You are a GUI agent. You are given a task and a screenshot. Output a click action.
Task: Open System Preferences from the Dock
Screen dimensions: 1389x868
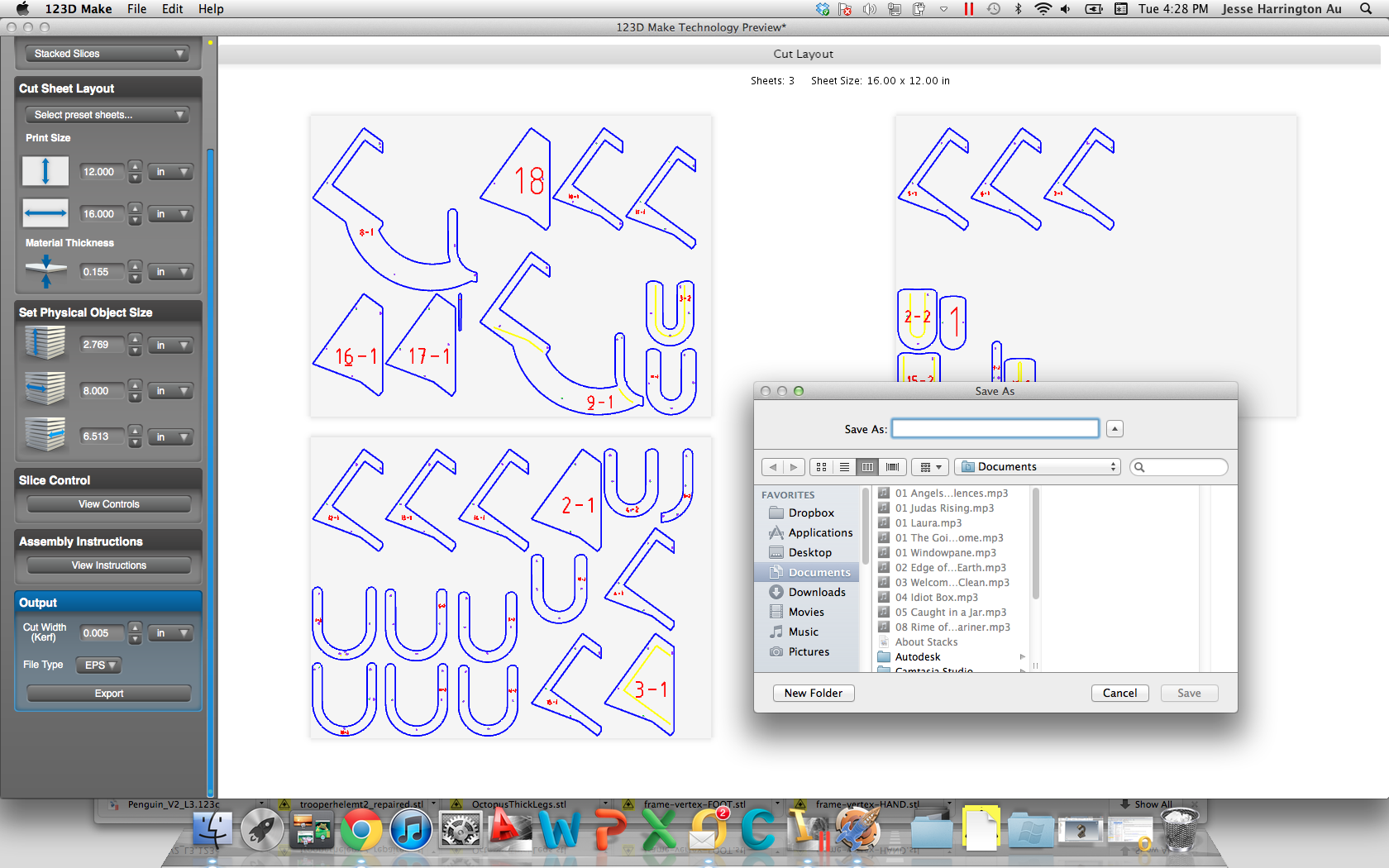click(460, 830)
